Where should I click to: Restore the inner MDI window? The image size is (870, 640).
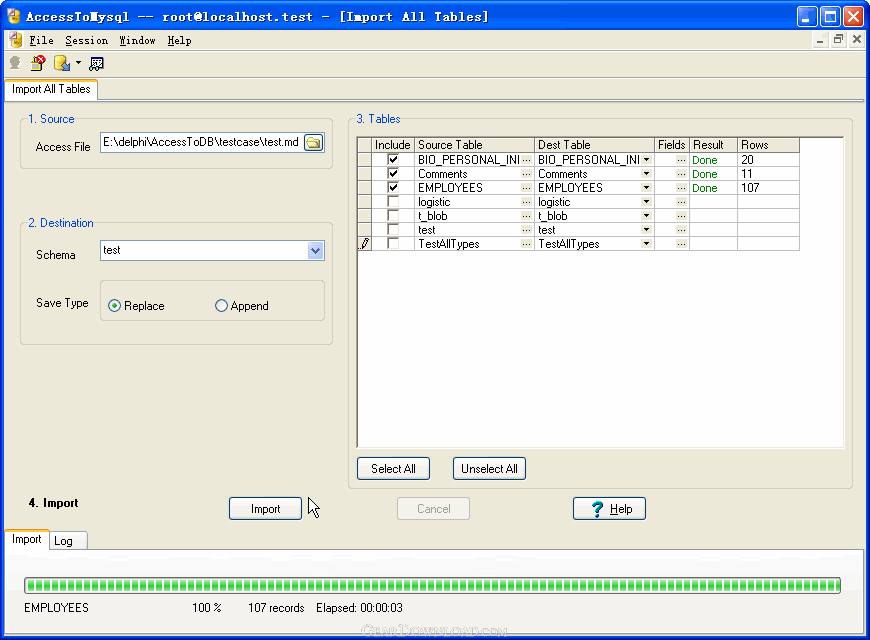coord(838,39)
